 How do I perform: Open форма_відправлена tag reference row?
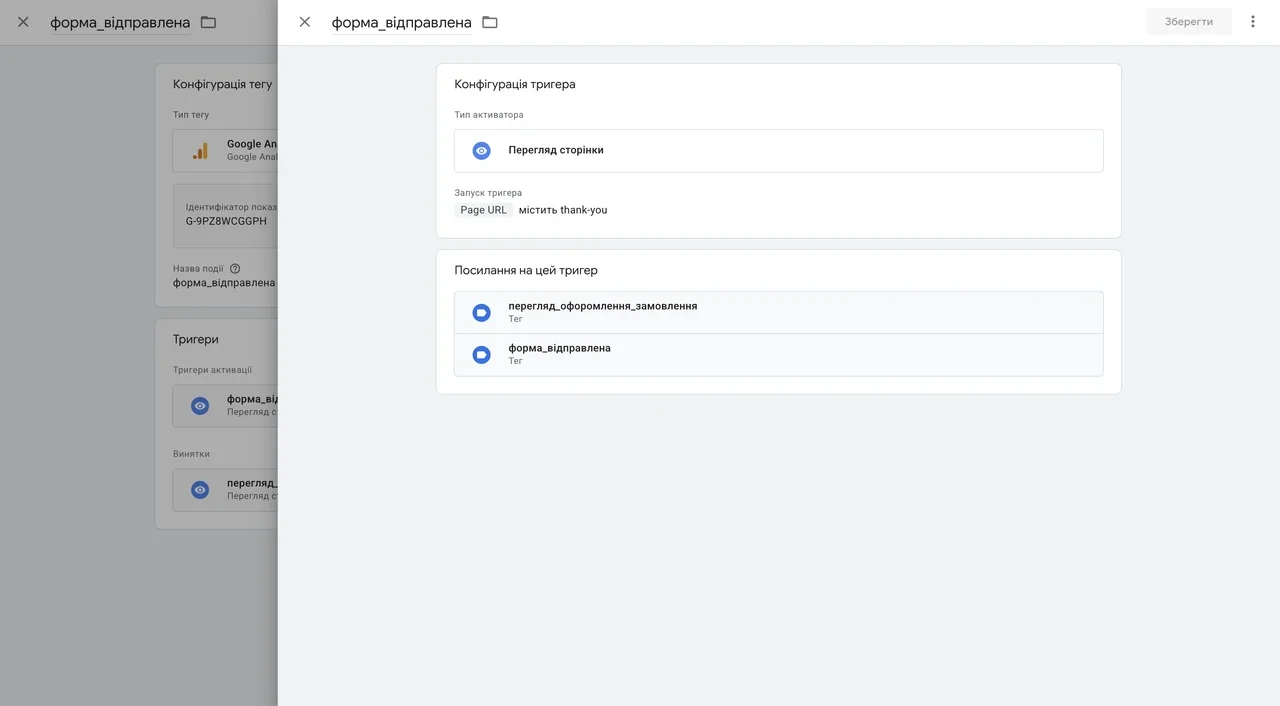(x=778, y=354)
